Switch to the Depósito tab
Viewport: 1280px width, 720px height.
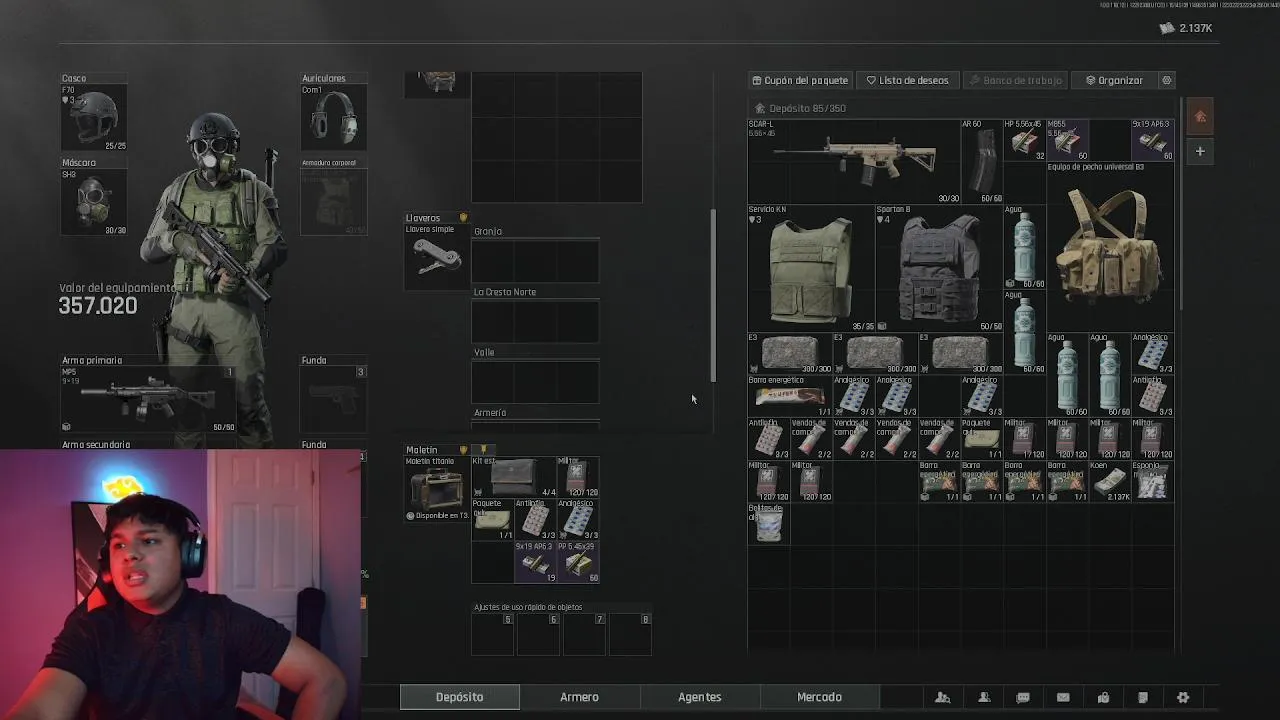click(x=459, y=697)
